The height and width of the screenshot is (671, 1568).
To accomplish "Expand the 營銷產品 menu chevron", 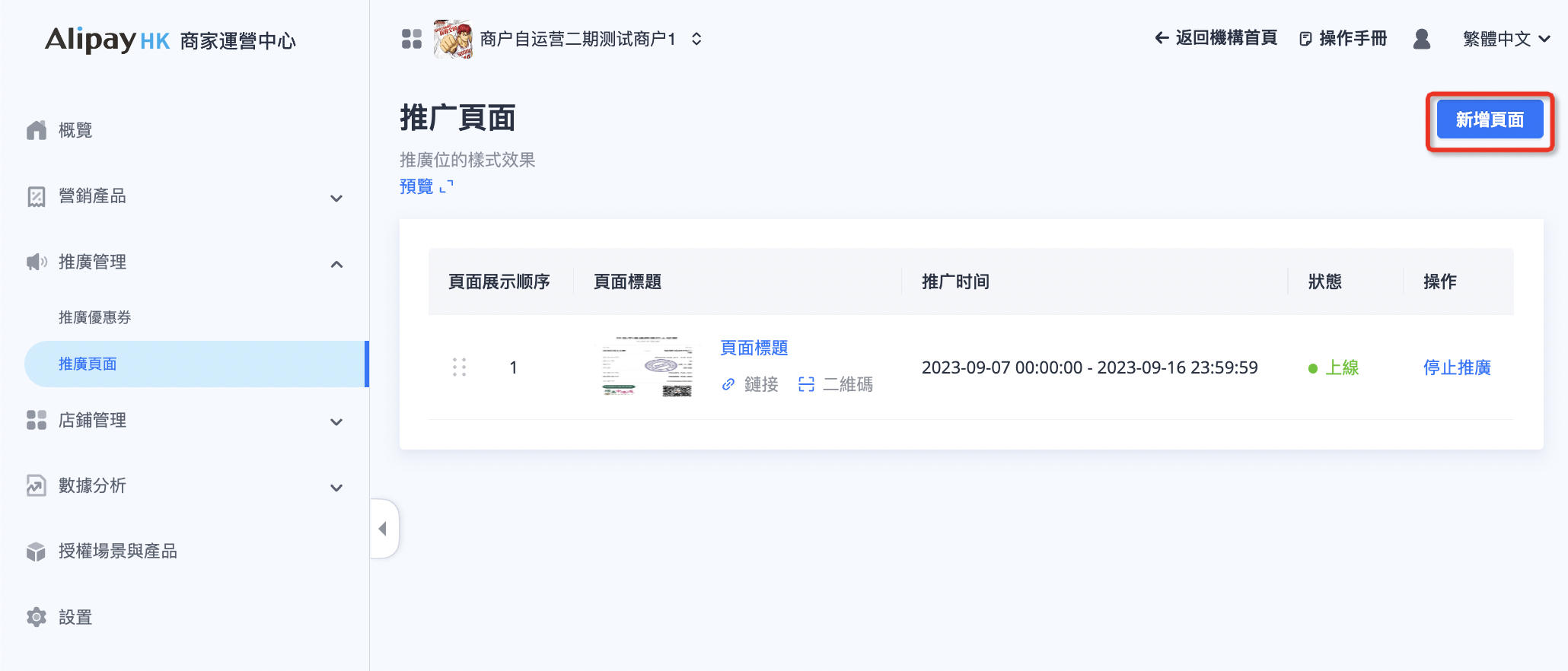I will click(x=336, y=198).
